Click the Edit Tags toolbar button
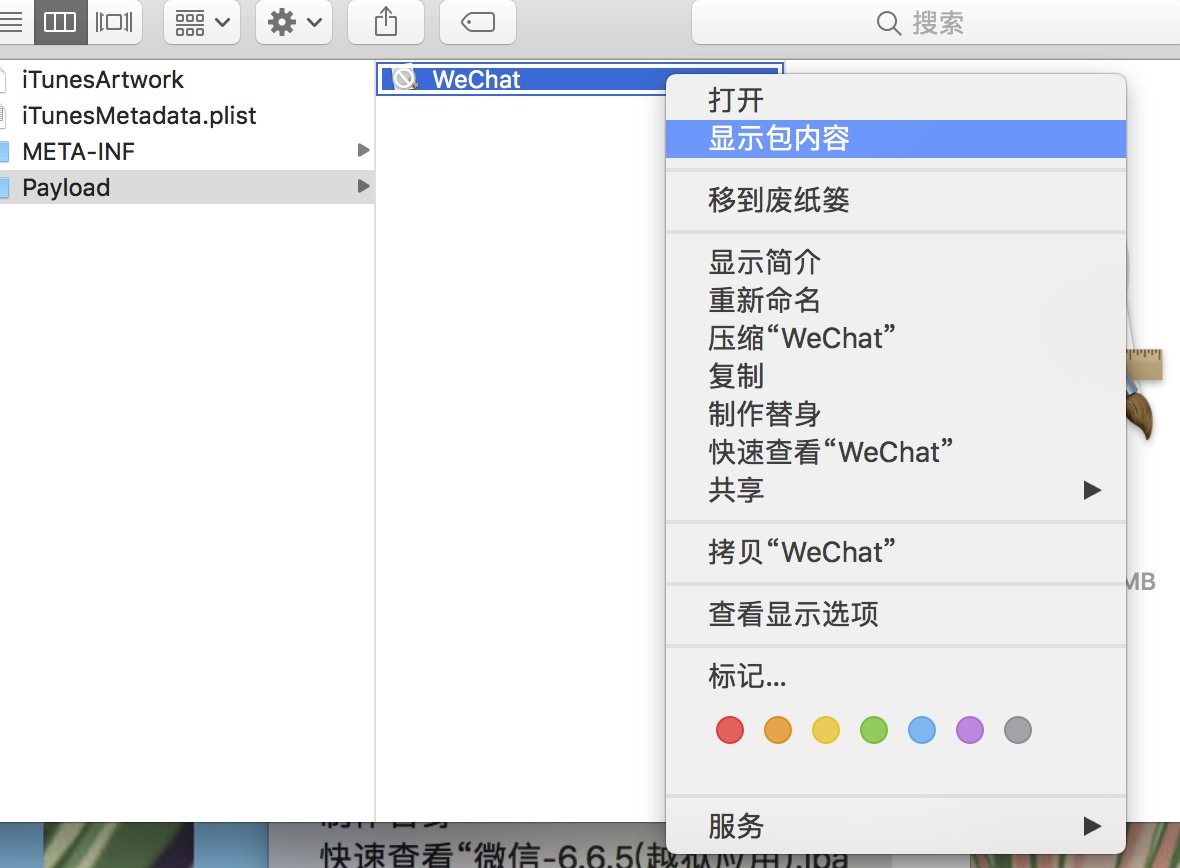 coord(478,22)
